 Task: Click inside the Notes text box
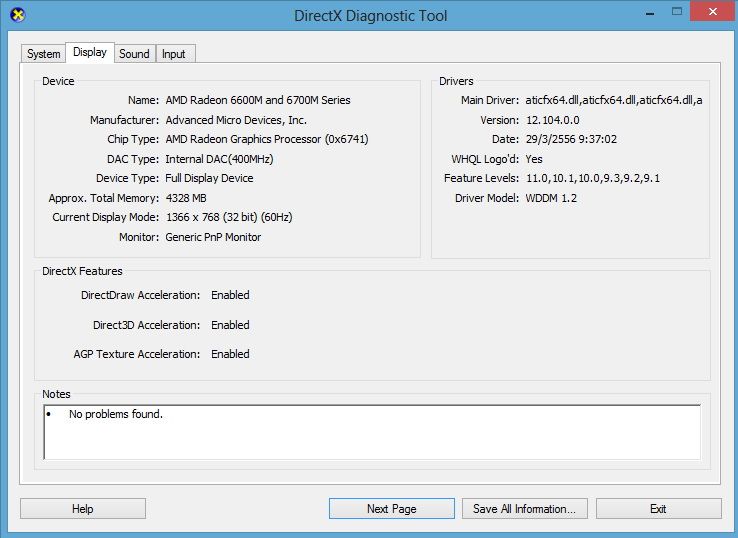pos(372,432)
